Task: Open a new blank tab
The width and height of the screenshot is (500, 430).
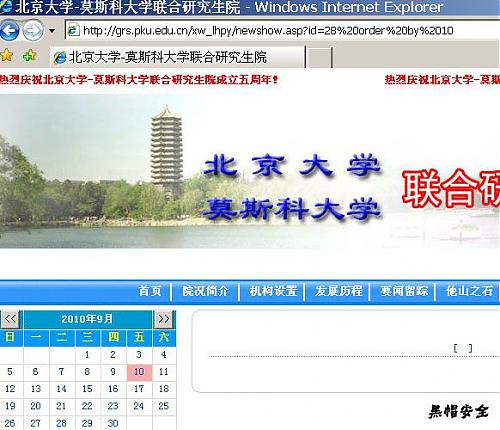Action: click(x=319, y=58)
